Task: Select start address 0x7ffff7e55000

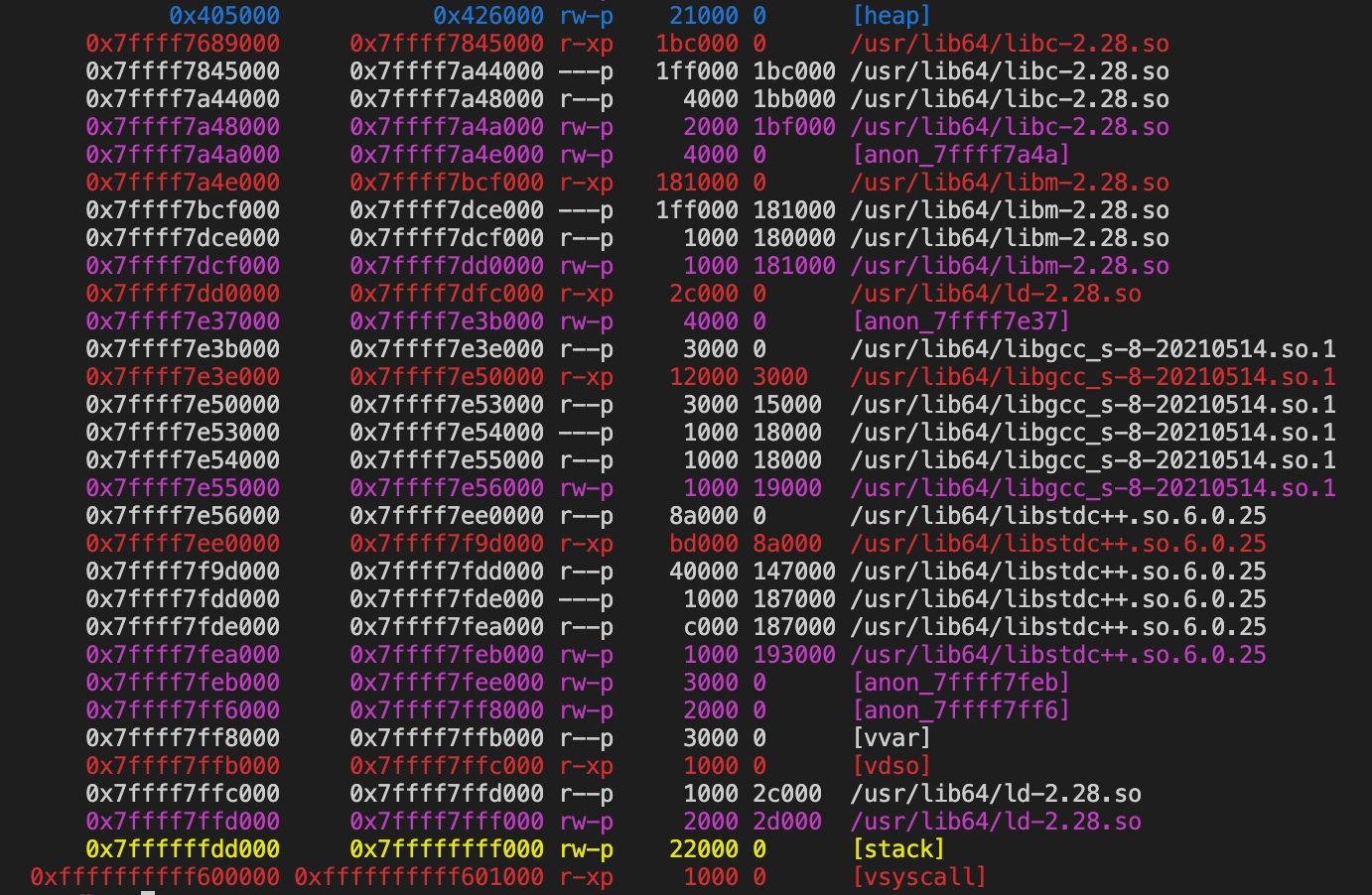Action: [183, 488]
